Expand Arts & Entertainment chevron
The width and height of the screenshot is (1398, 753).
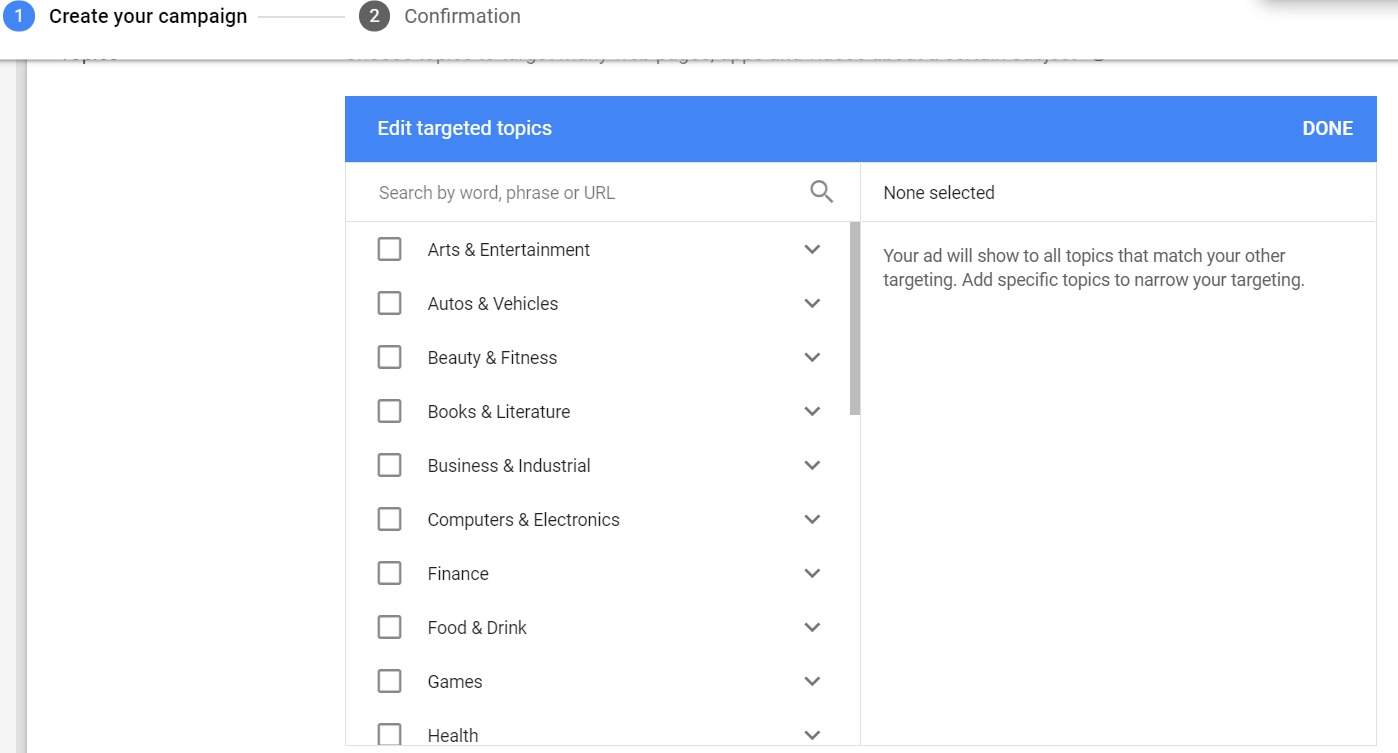pyautogui.click(x=812, y=249)
